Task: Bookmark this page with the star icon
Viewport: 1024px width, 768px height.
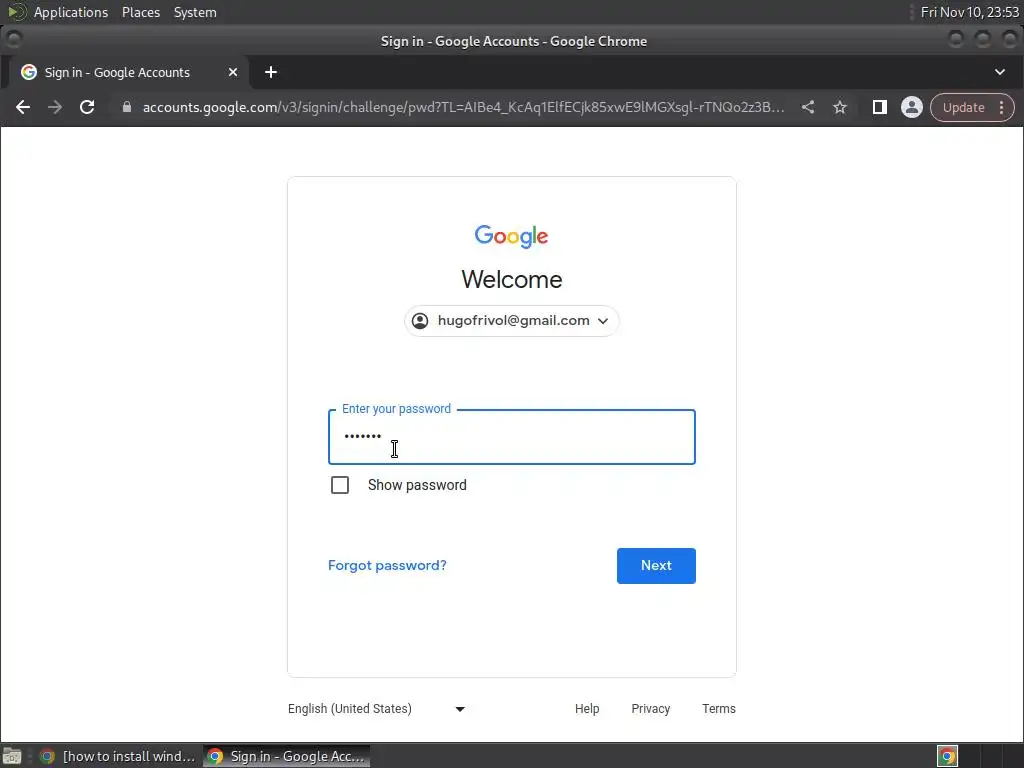Action: 840,107
